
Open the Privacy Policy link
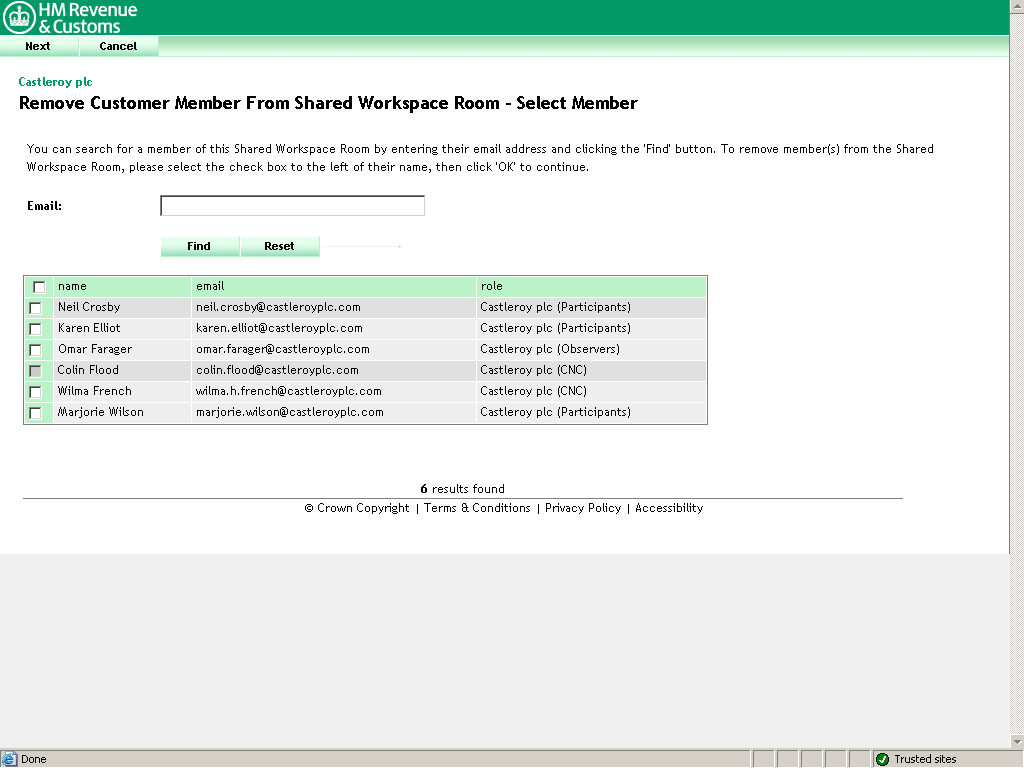tap(583, 508)
